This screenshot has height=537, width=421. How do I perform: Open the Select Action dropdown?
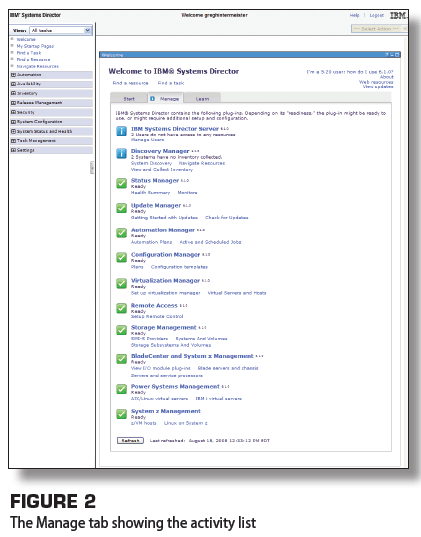pyautogui.click(x=379, y=29)
